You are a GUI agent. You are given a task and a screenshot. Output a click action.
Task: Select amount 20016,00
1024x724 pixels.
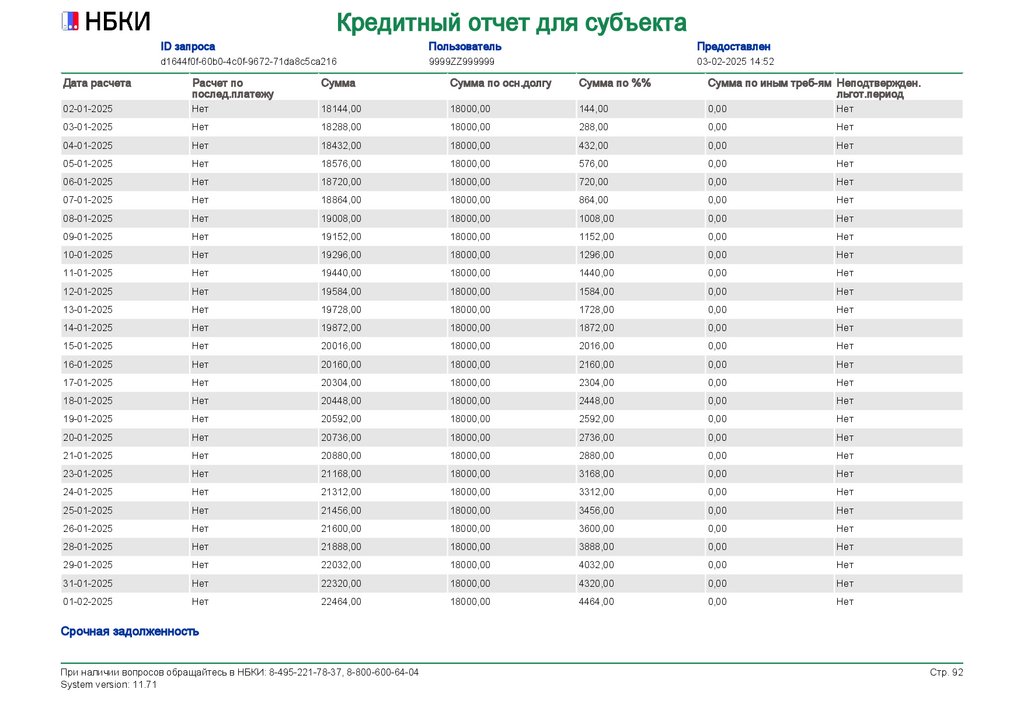[x=341, y=346]
